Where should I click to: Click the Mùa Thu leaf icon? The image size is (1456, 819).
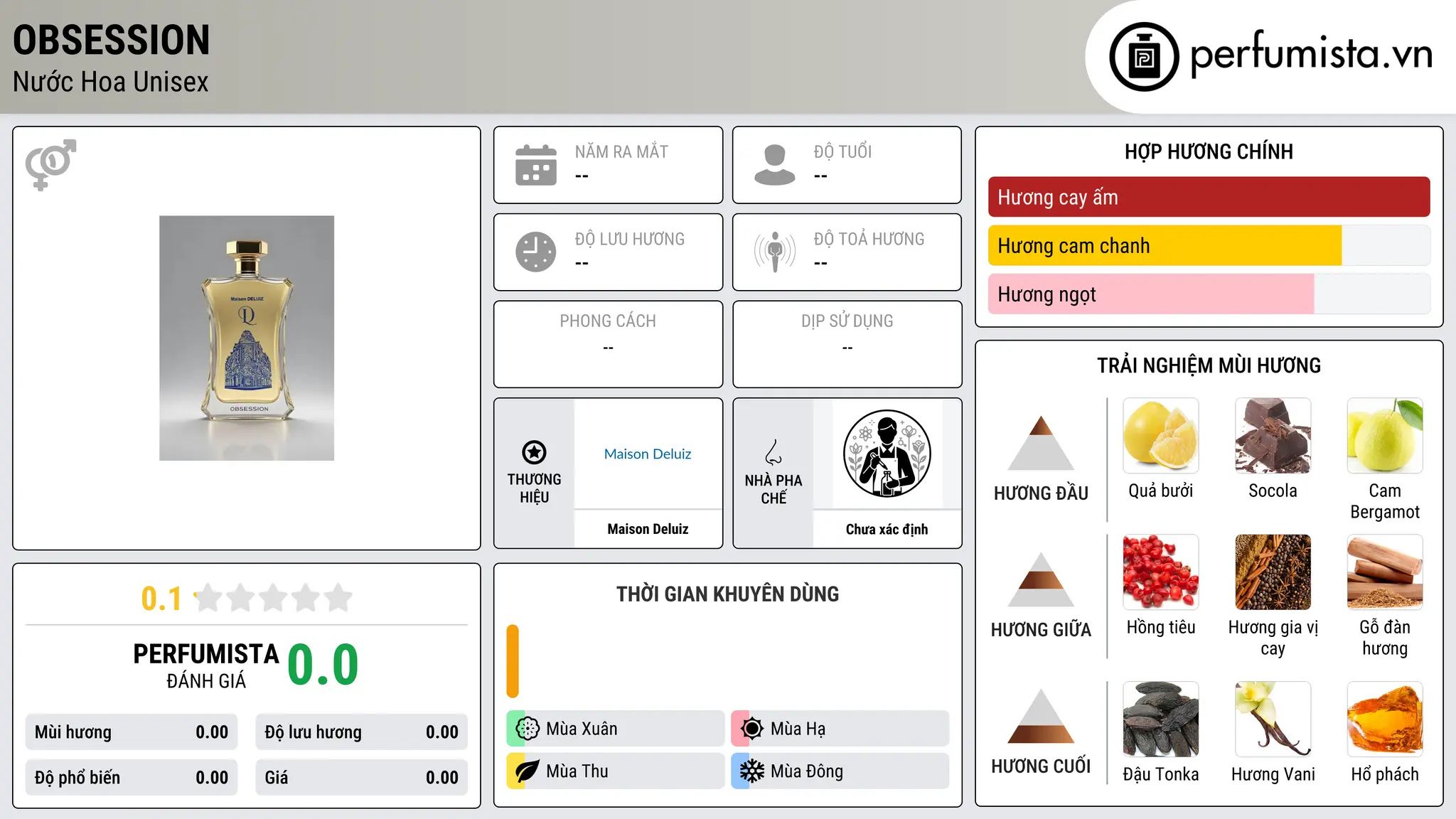coord(528,771)
